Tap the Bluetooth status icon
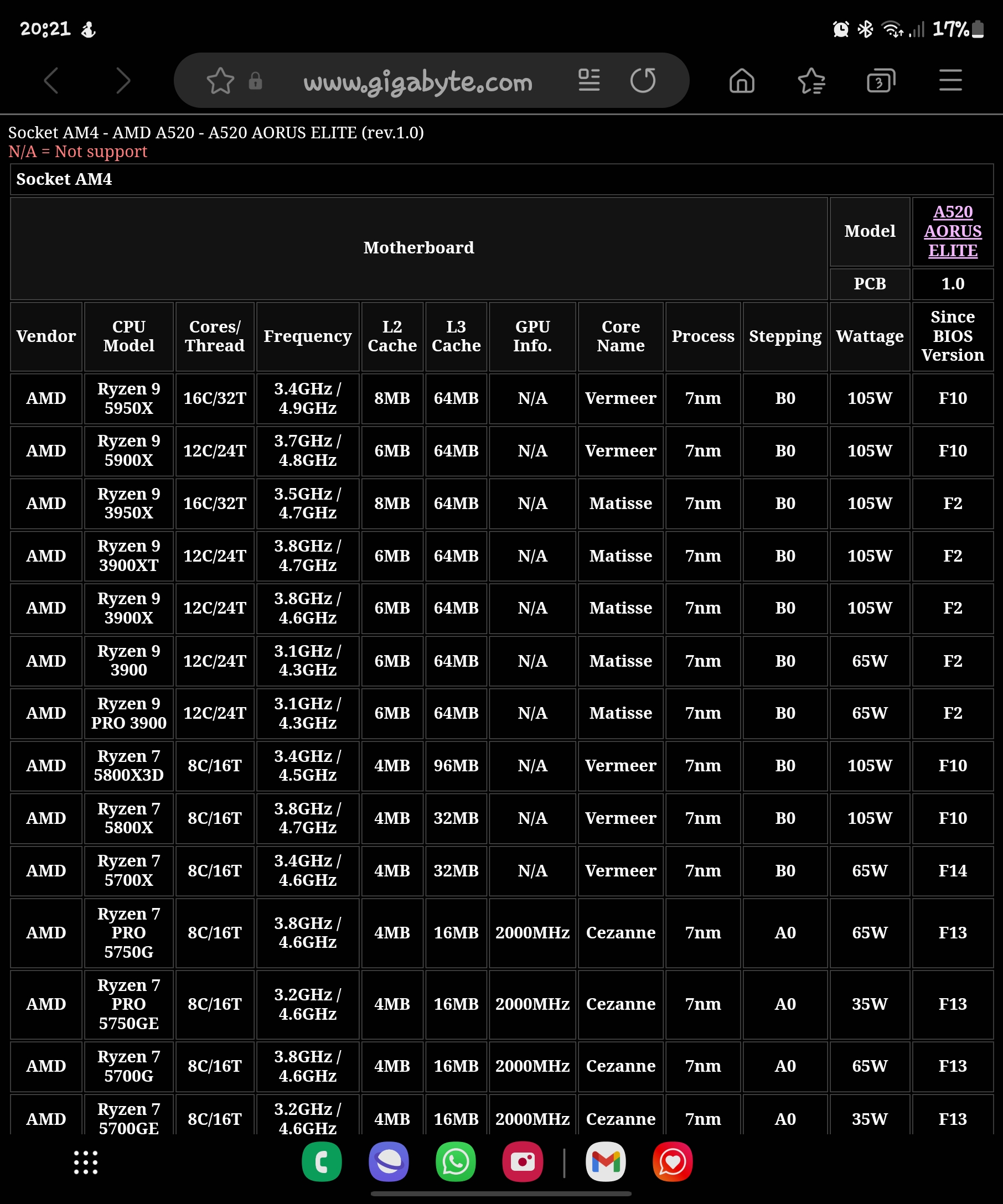 click(x=865, y=29)
